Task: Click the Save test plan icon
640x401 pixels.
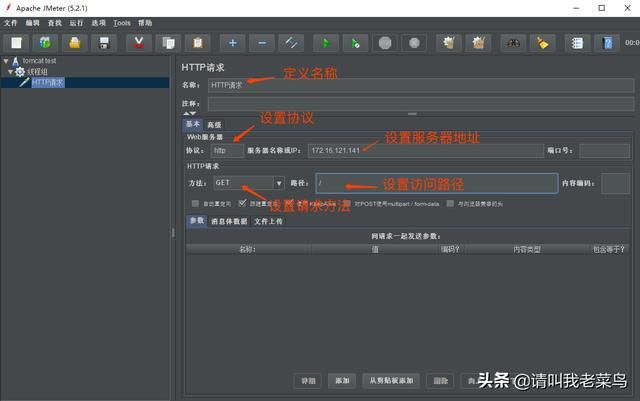Action: click(x=104, y=43)
